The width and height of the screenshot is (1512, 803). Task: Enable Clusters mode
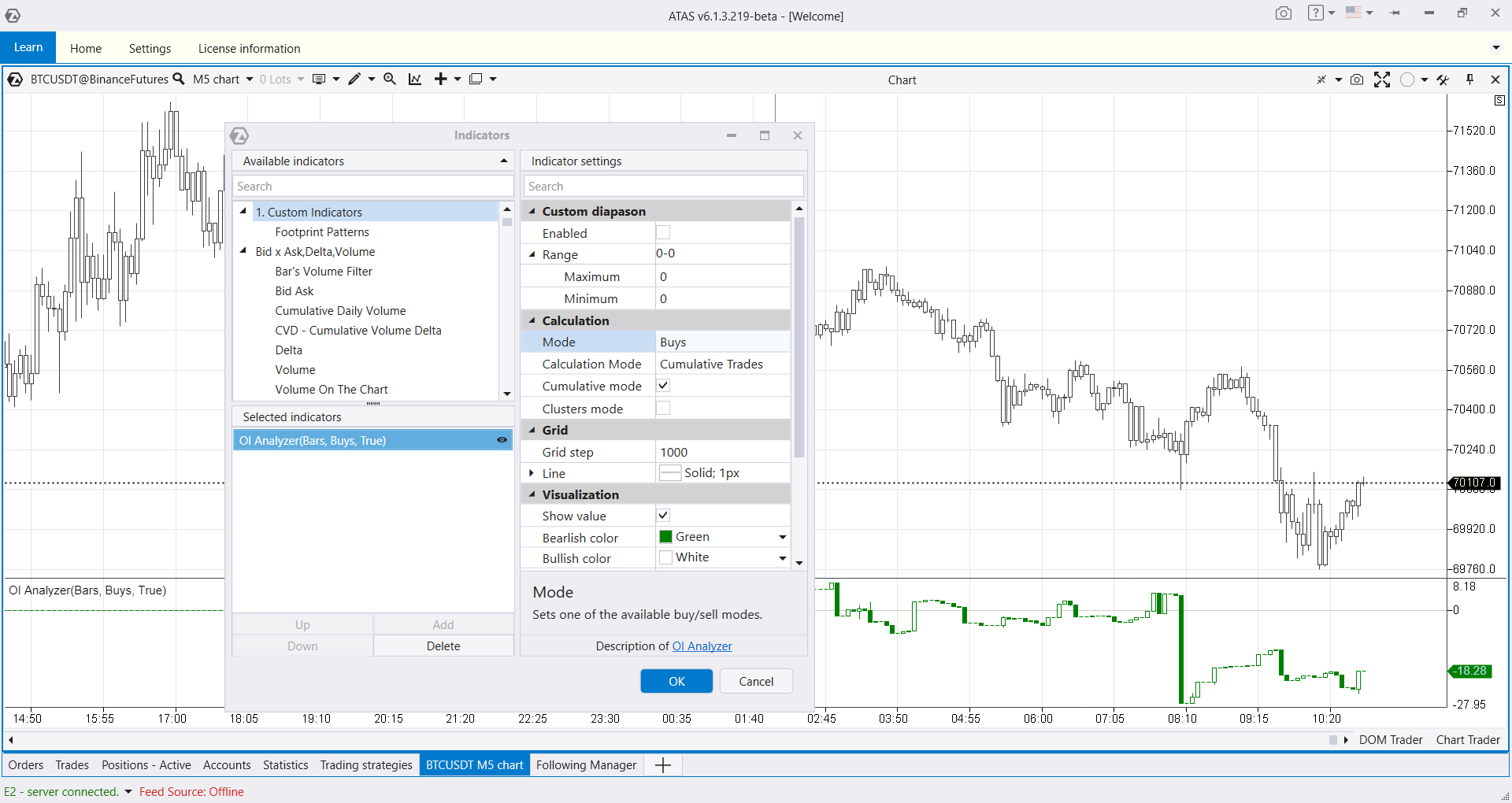(663, 408)
